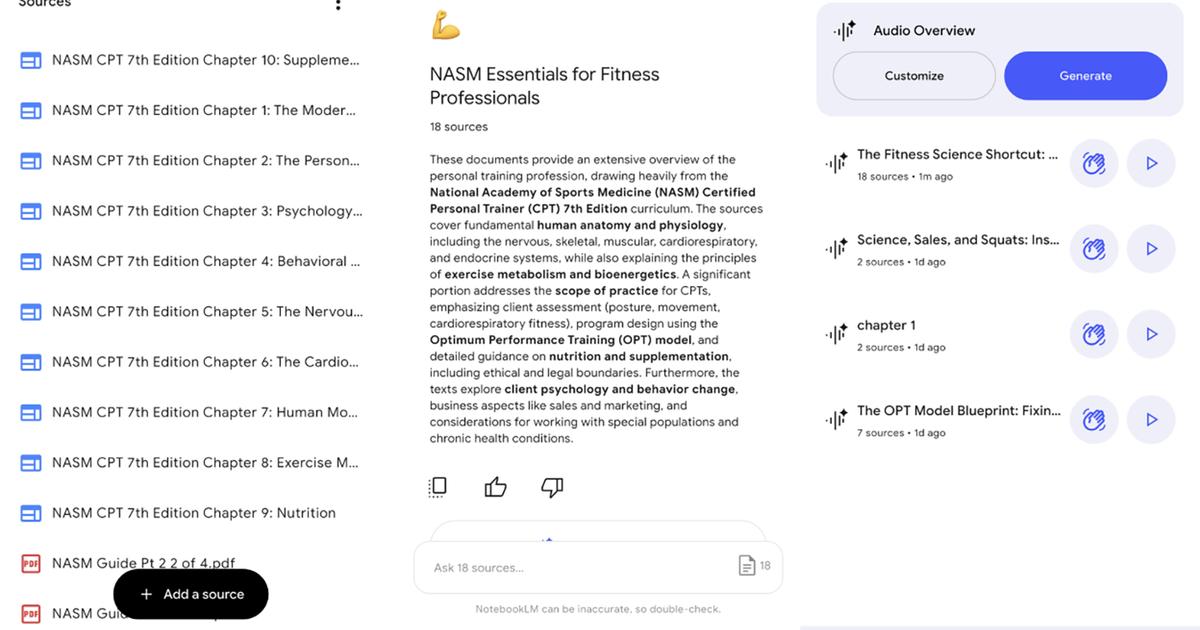Play the chapter 1 audio overview
The width and height of the screenshot is (1200, 630).
1151,334
